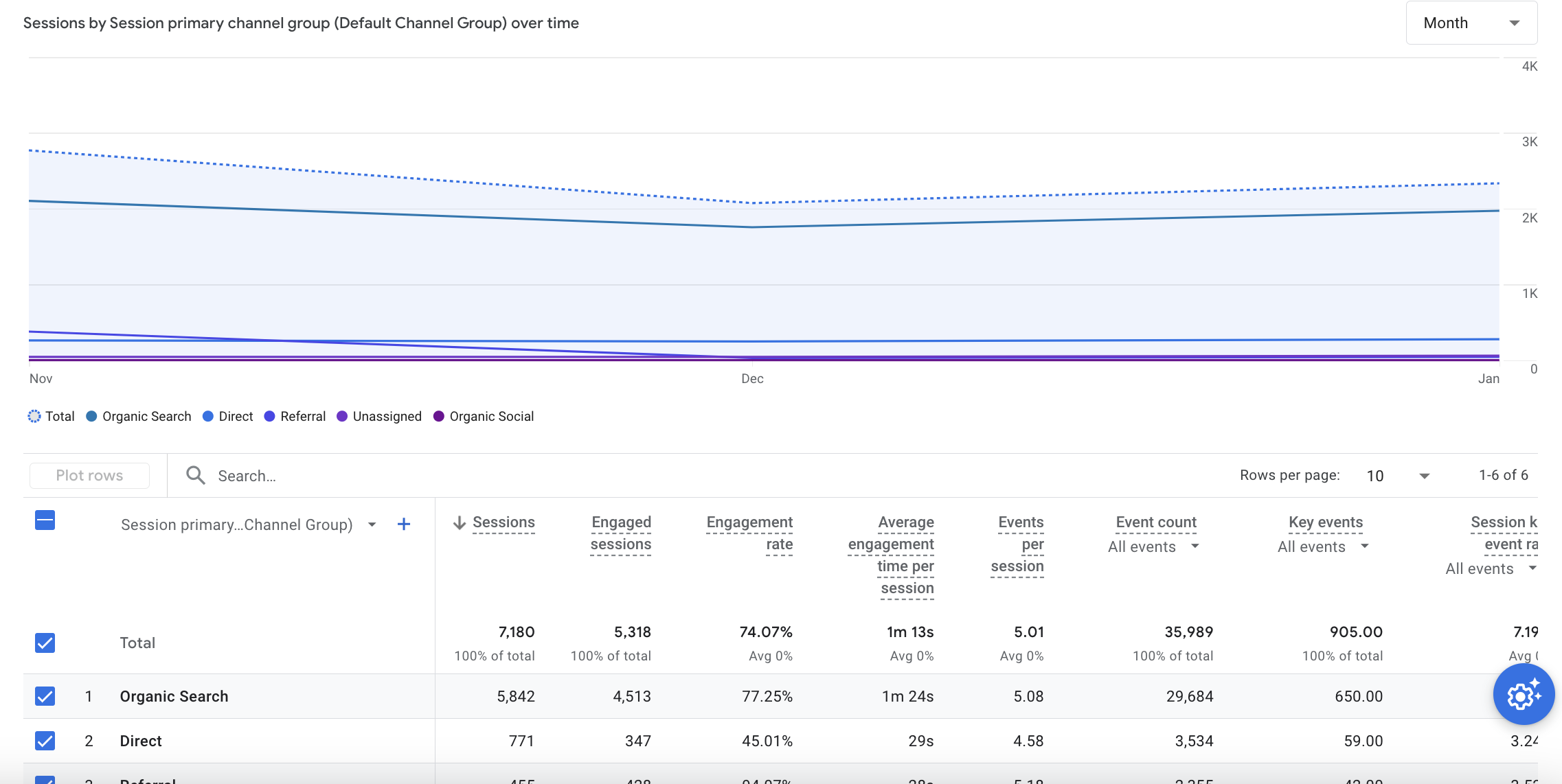Click the Dec axis label
This screenshot has height=784, width=1562.
click(x=752, y=379)
